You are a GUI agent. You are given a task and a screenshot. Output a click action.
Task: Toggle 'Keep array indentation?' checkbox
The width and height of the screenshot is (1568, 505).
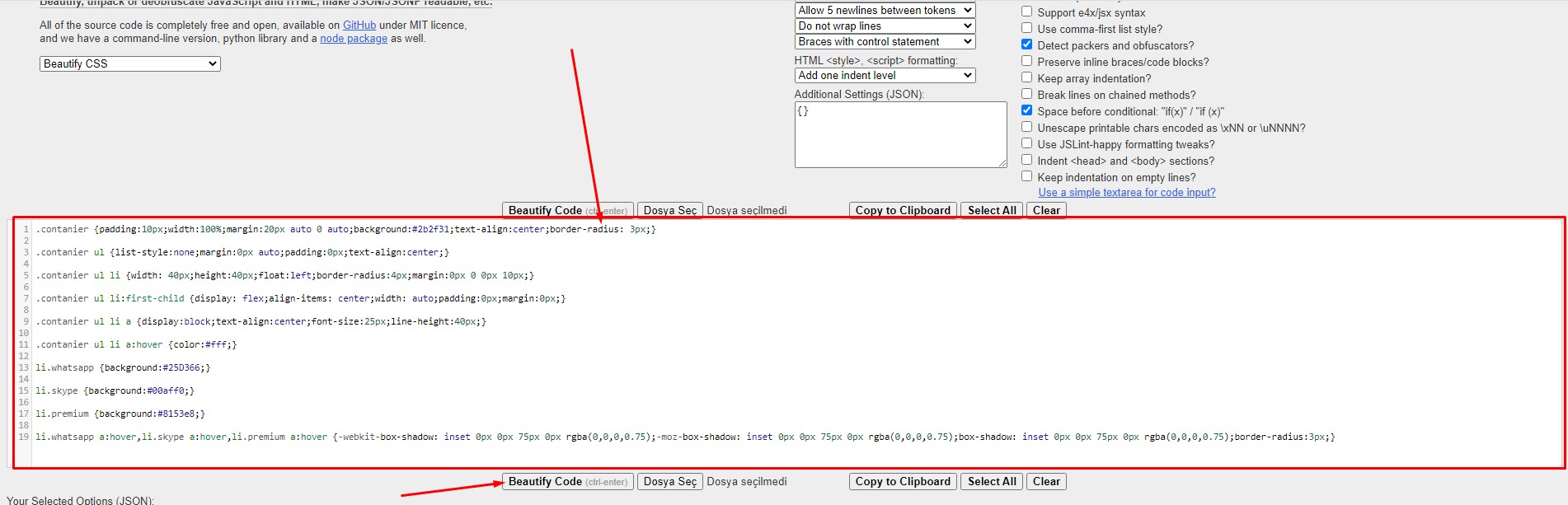(x=1026, y=77)
